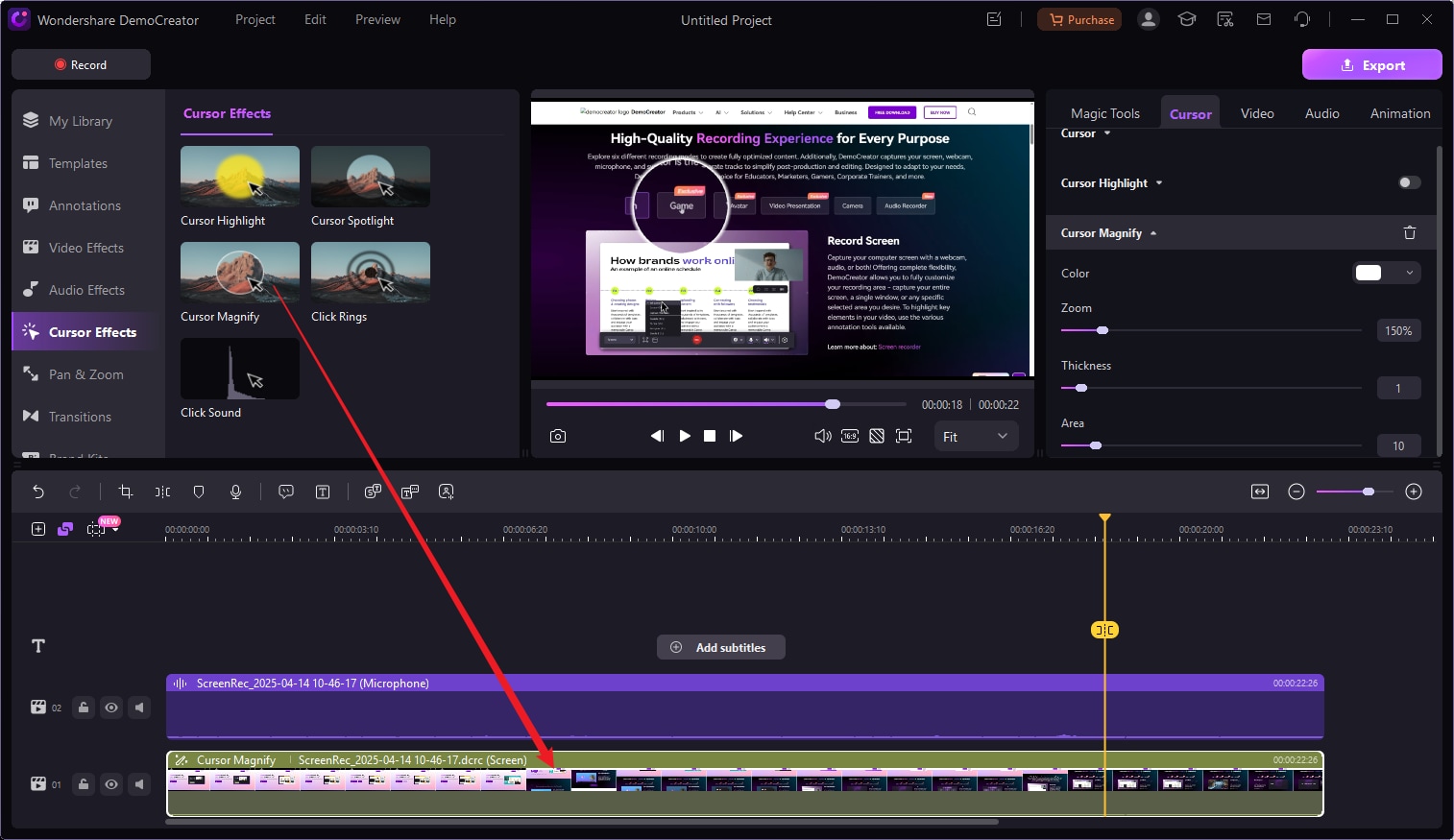Click the aspect ratio 16:9 icon
The height and width of the screenshot is (840, 1454).
(x=850, y=436)
